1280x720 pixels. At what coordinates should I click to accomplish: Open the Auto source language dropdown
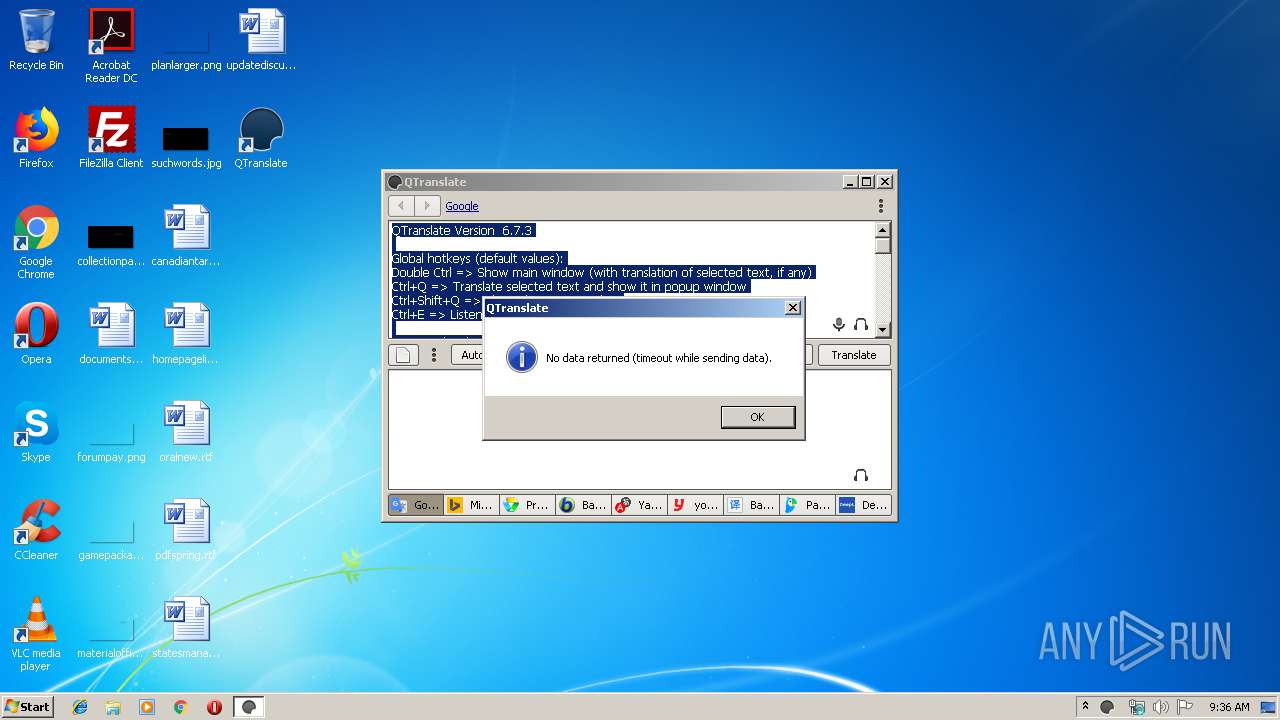point(468,355)
